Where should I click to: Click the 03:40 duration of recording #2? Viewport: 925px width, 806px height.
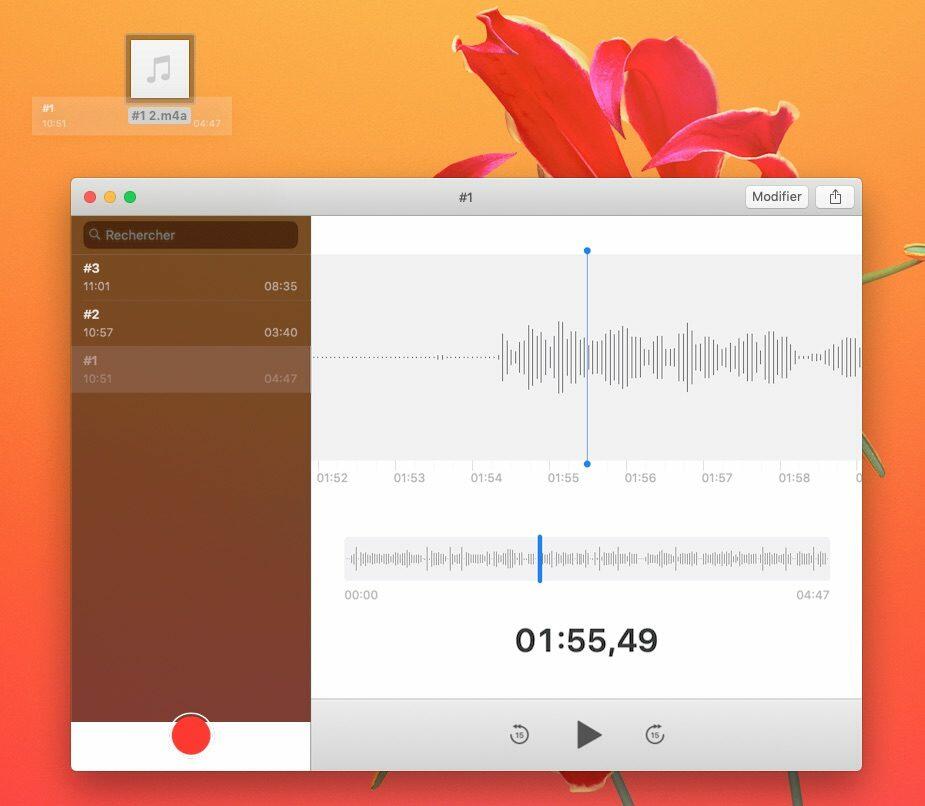point(280,333)
